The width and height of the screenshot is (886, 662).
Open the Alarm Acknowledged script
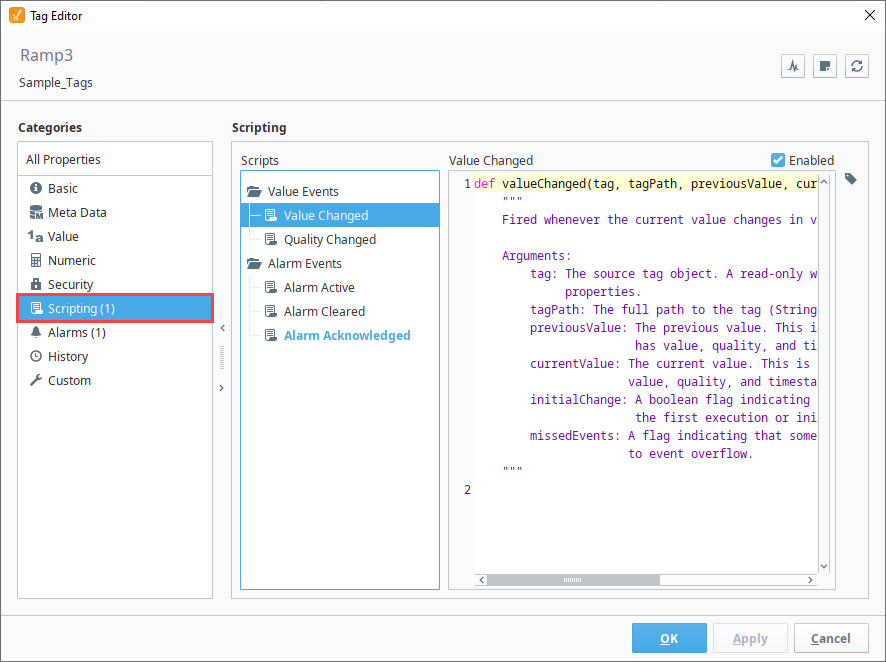pyautogui.click(x=347, y=336)
